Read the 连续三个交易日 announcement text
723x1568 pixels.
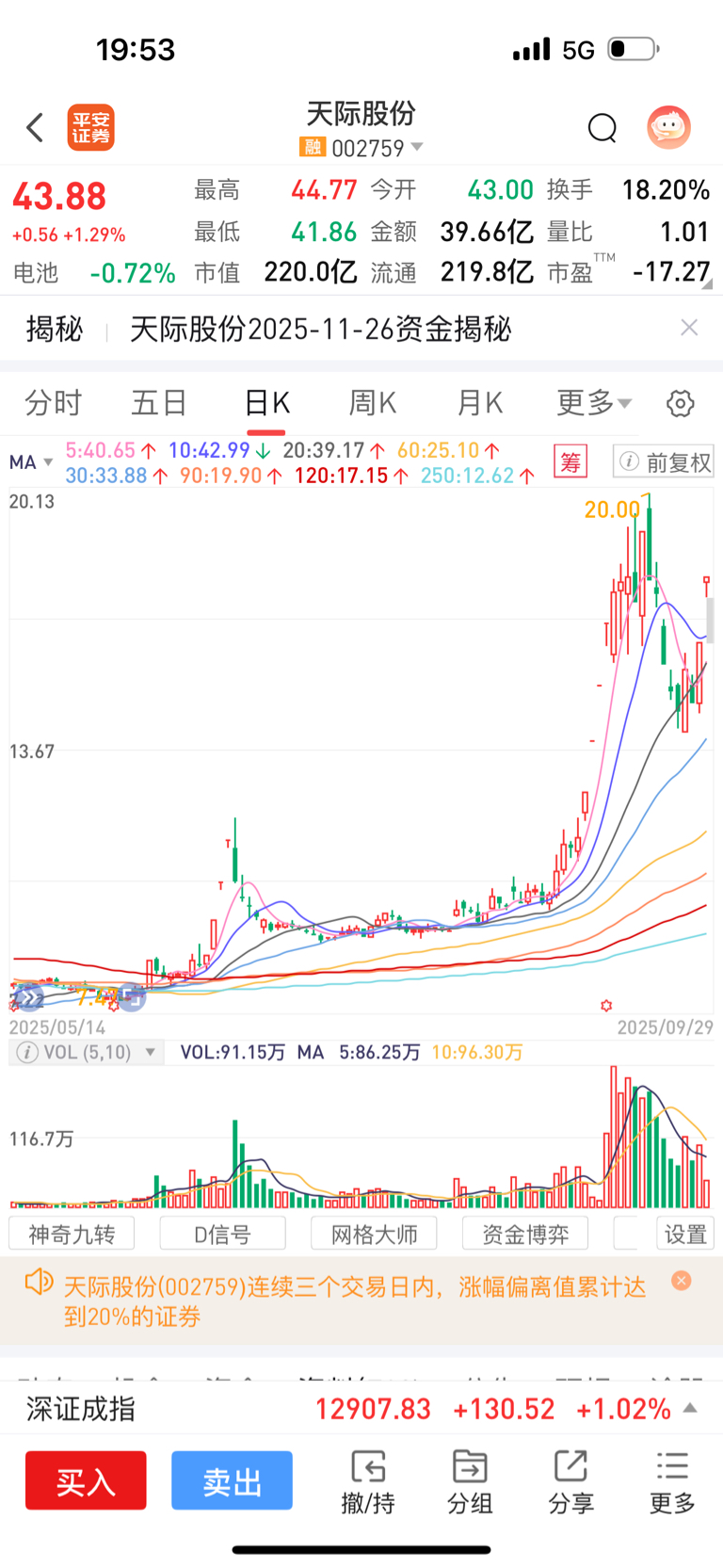354,1301
